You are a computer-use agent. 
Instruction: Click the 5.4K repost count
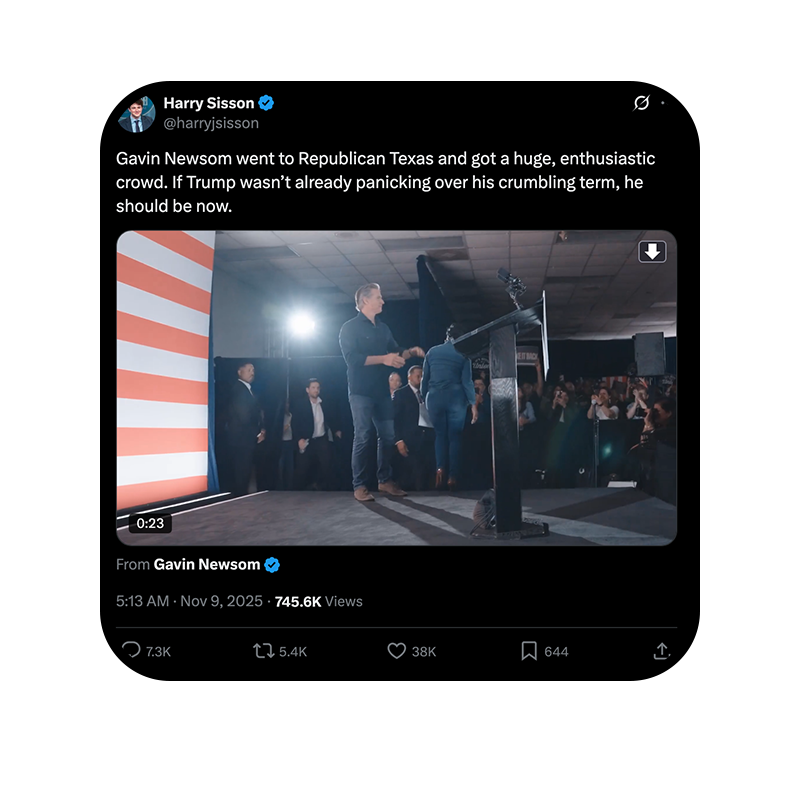point(293,652)
